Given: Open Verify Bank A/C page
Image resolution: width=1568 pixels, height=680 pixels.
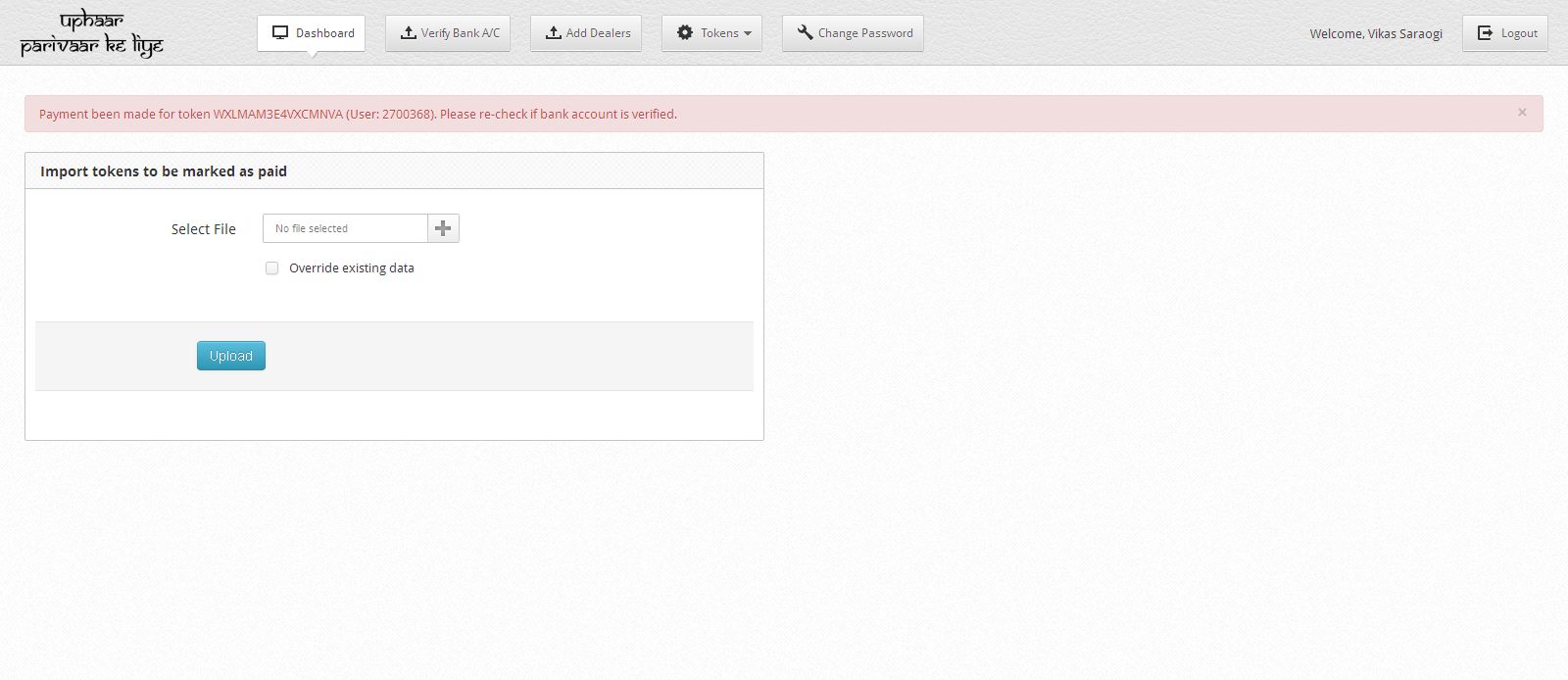Looking at the screenshot, I should pos(448,32).
